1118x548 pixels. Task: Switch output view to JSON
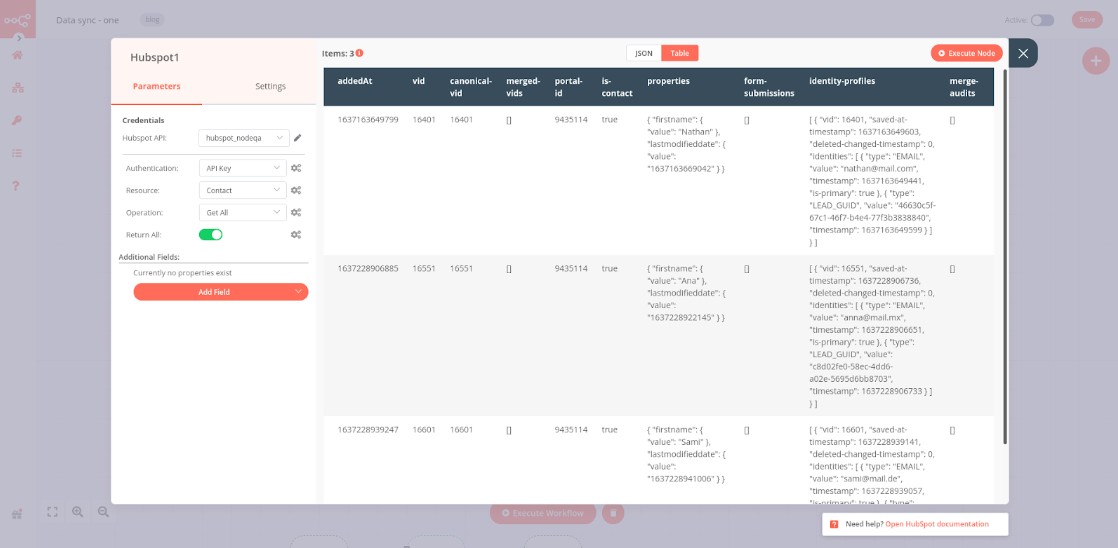644,53
